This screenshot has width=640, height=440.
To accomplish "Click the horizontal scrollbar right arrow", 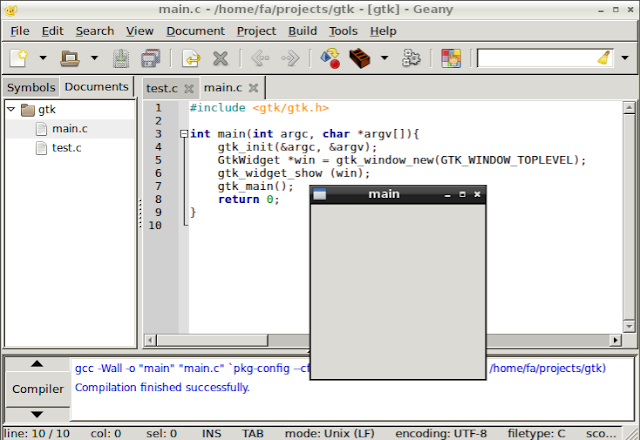I will [615, 340].
